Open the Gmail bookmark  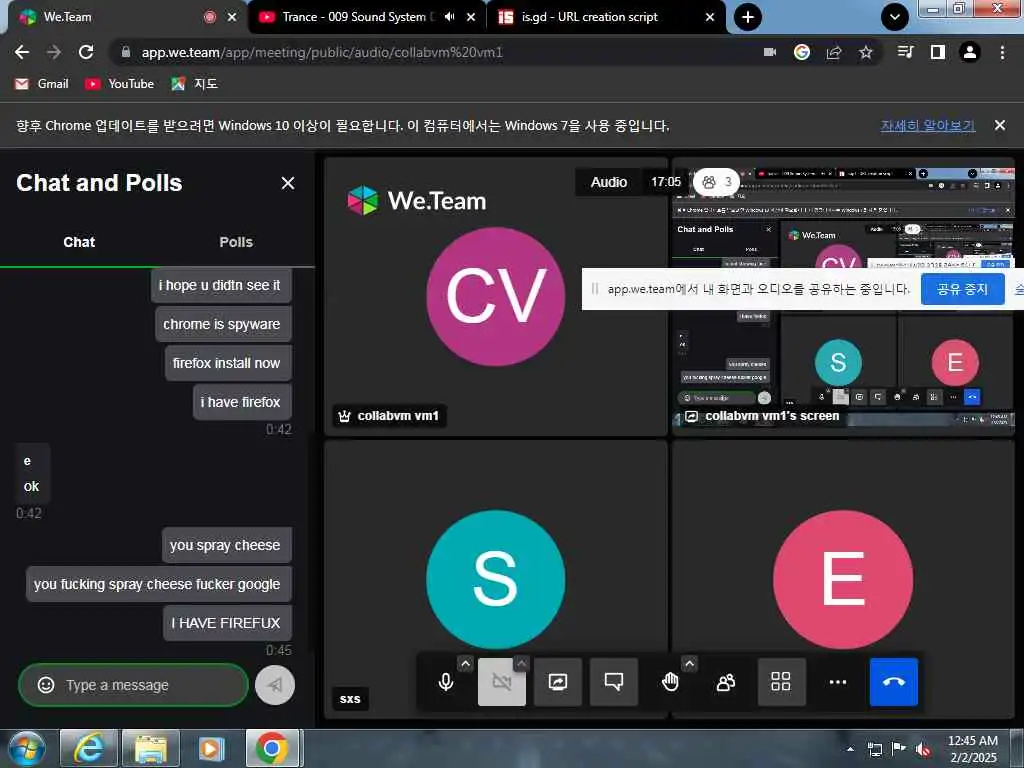42,84
